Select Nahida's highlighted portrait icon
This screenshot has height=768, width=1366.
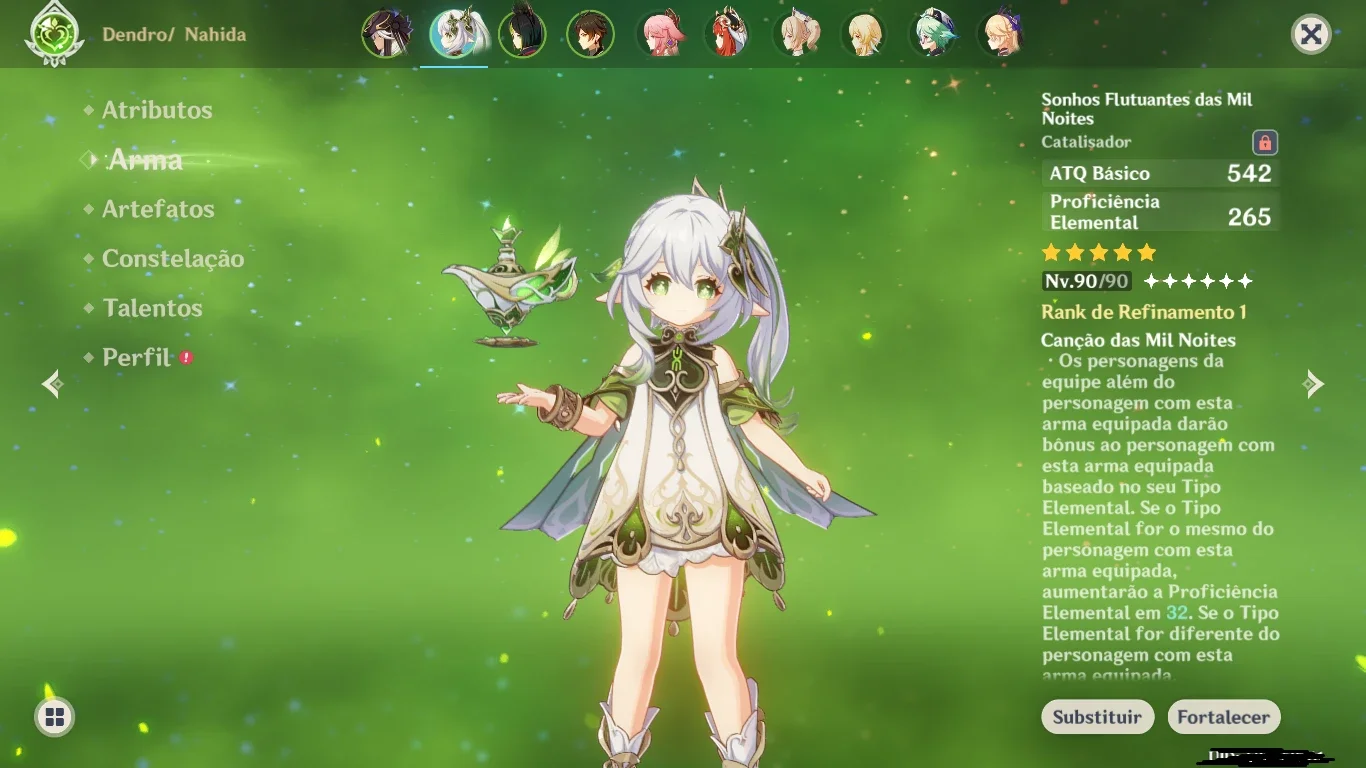pos(455,34)
